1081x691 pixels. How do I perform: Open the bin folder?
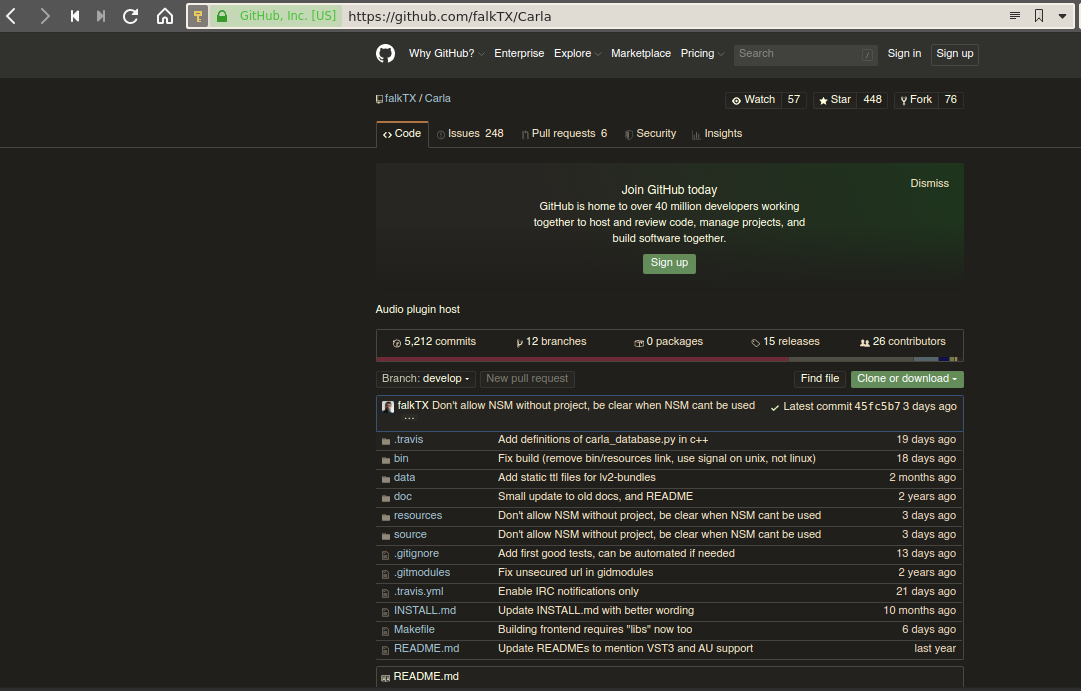tap(401, 459)
